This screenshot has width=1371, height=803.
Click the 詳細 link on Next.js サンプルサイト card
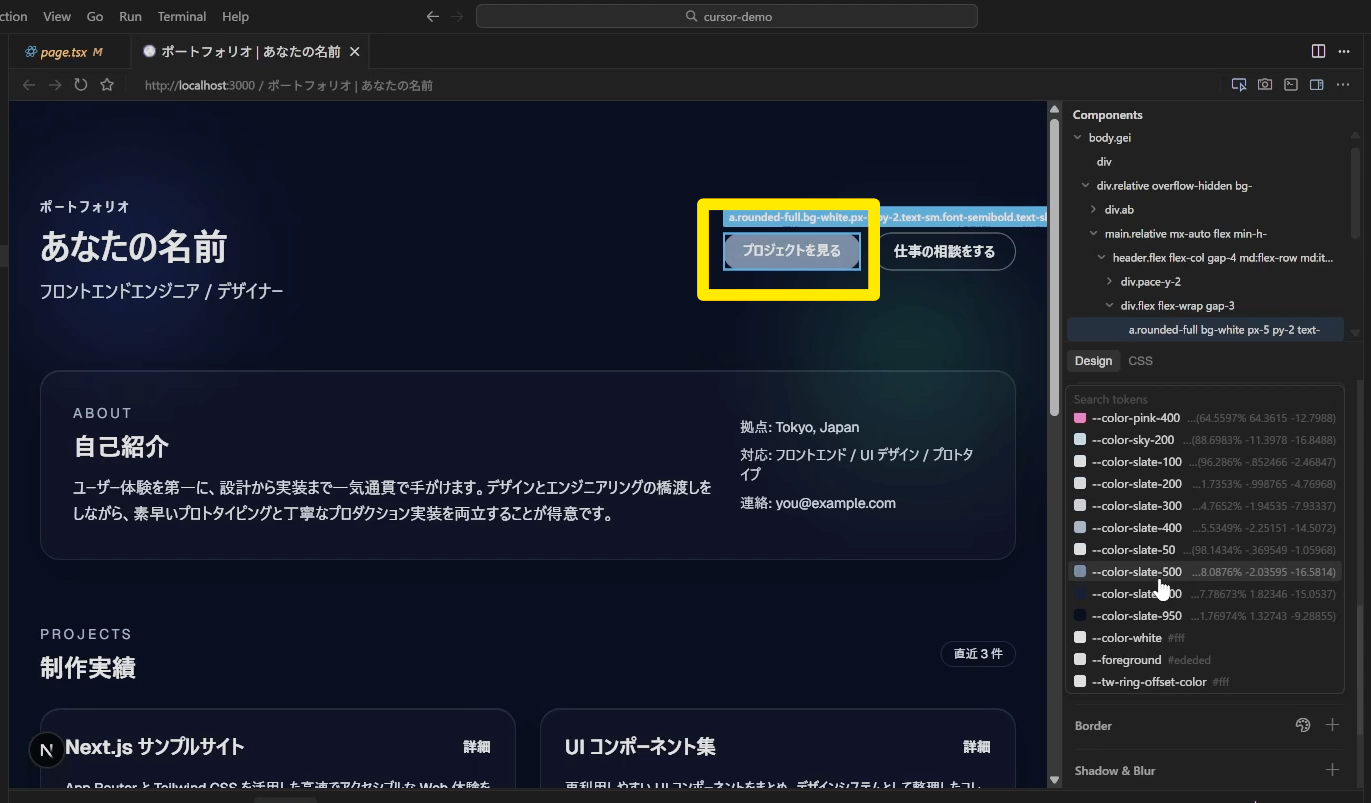click(x=476, y=747)
